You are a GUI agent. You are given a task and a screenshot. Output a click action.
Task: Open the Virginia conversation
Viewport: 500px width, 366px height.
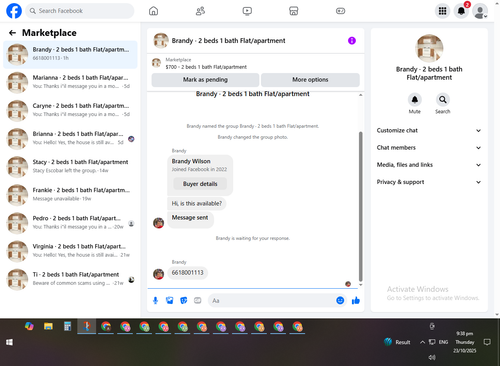point(70,251)
